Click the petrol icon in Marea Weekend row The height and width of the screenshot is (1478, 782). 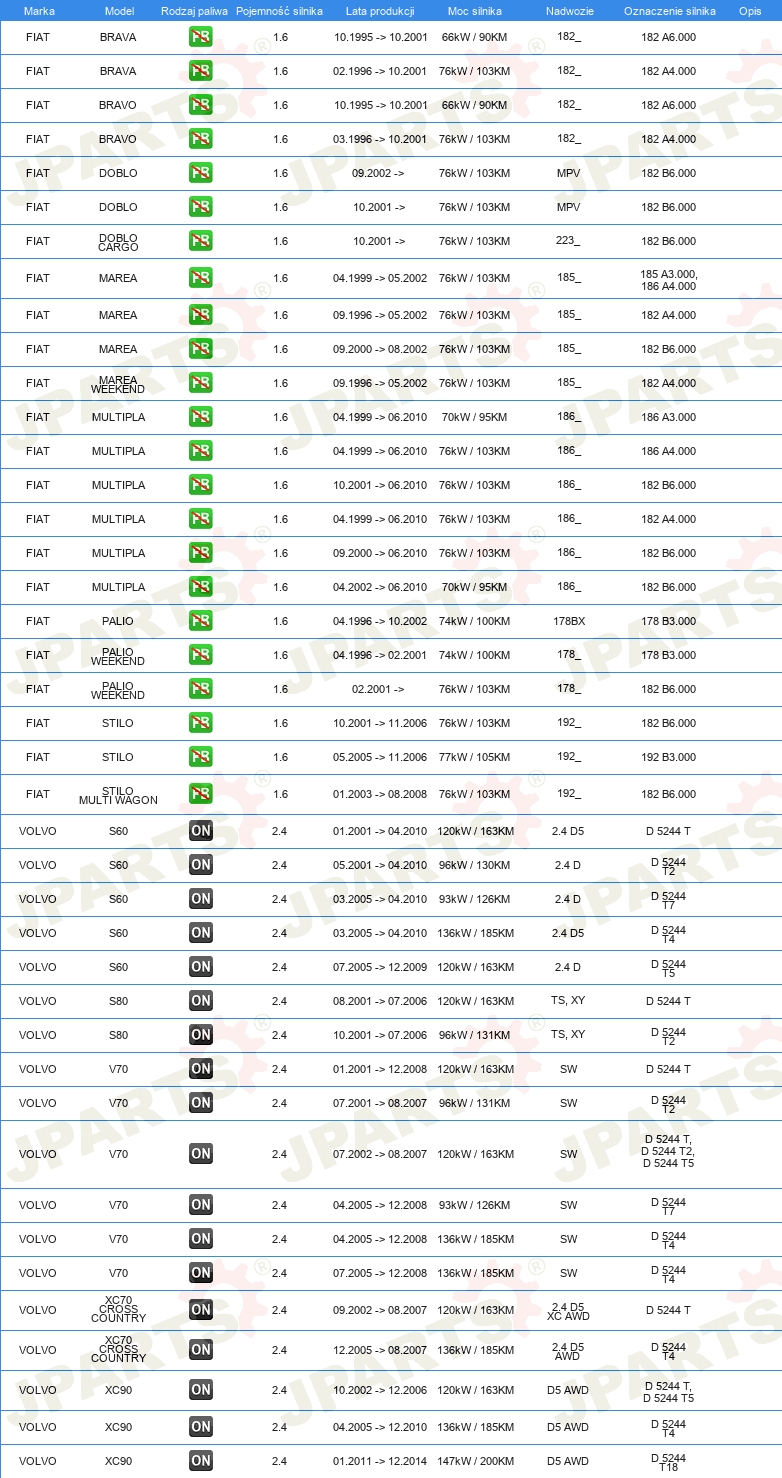coord(200,383)
